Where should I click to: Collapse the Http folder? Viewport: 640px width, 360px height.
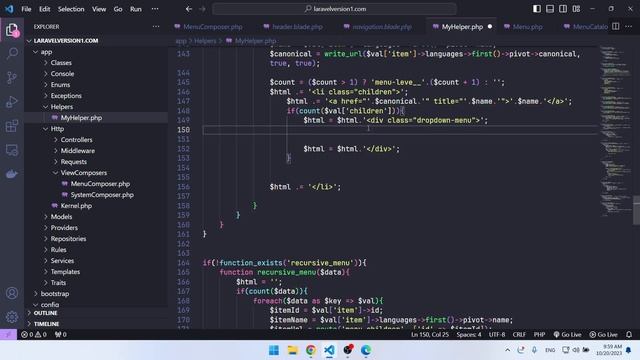point(57,129)
